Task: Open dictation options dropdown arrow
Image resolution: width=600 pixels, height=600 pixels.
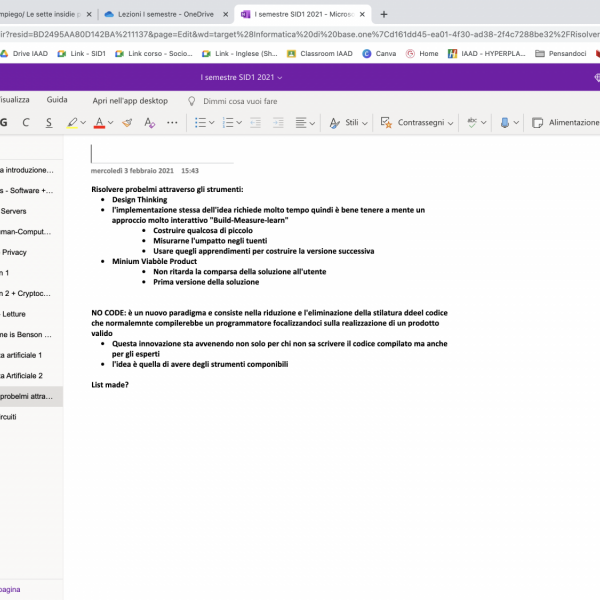Action: coord(516,122)
